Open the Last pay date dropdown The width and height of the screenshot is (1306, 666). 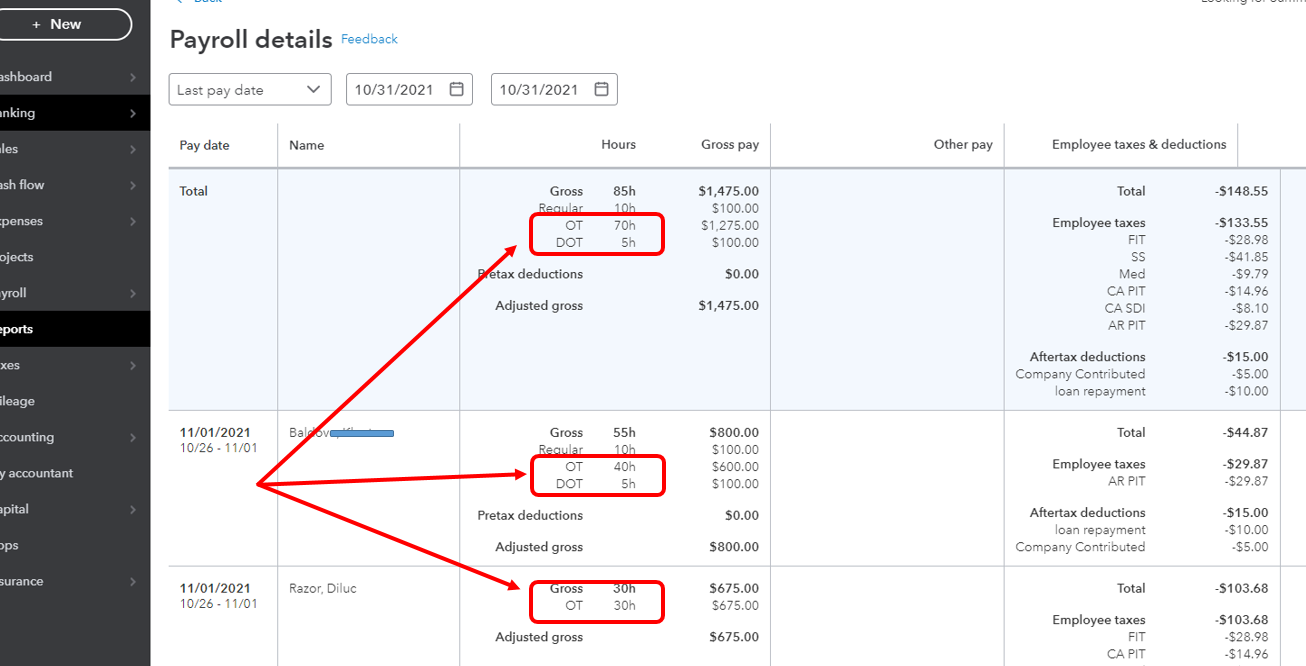click(x=250, y=89)
